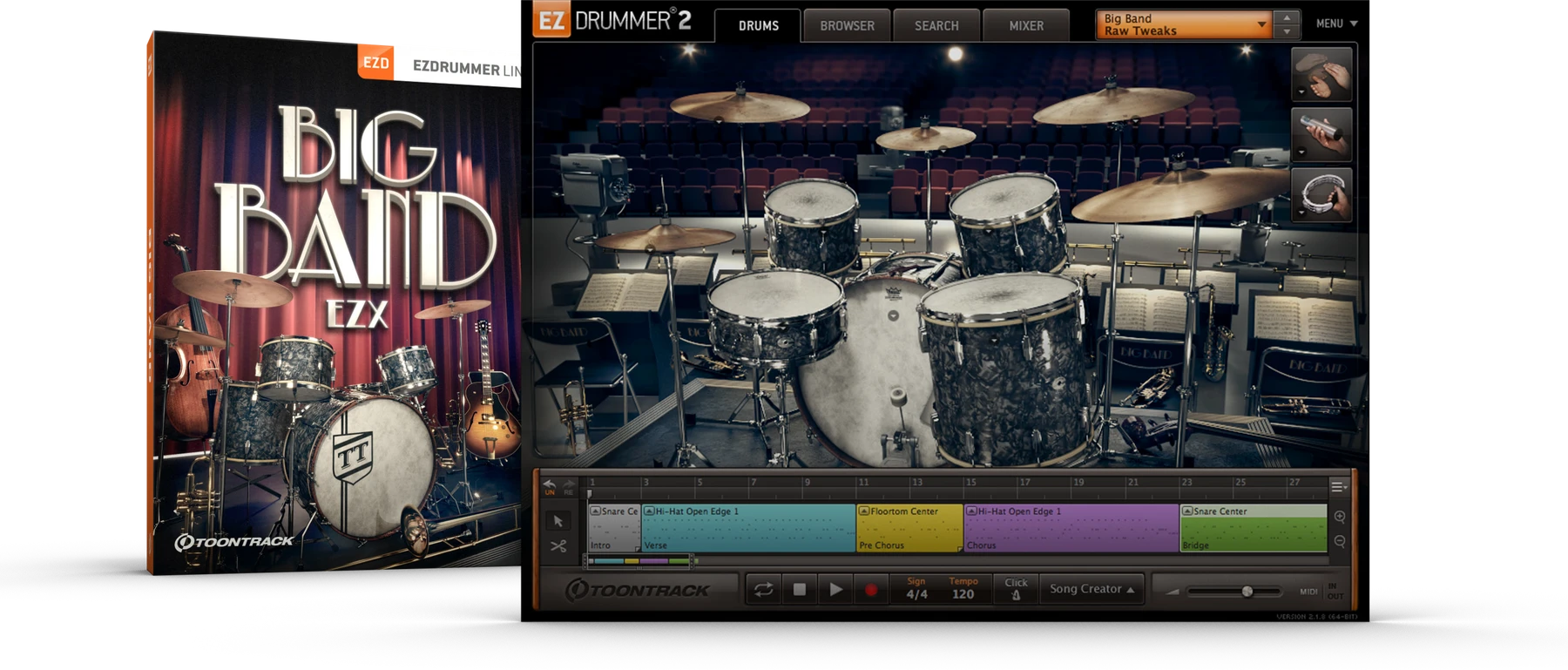Select the purple Chorus song block

pyautogui.click(x=1071, y=528)
